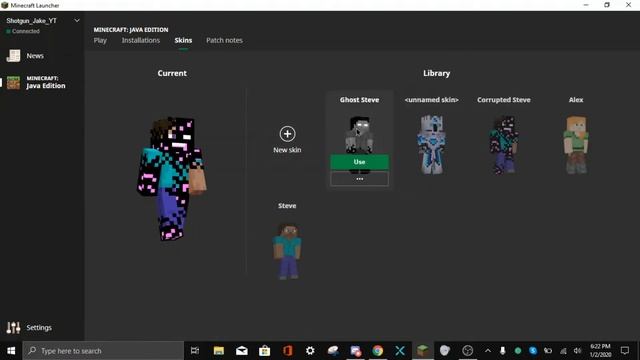Viewport: 640px width, 360px height.
Task: Open Task View from the taskbar
Action: point(195,351)
